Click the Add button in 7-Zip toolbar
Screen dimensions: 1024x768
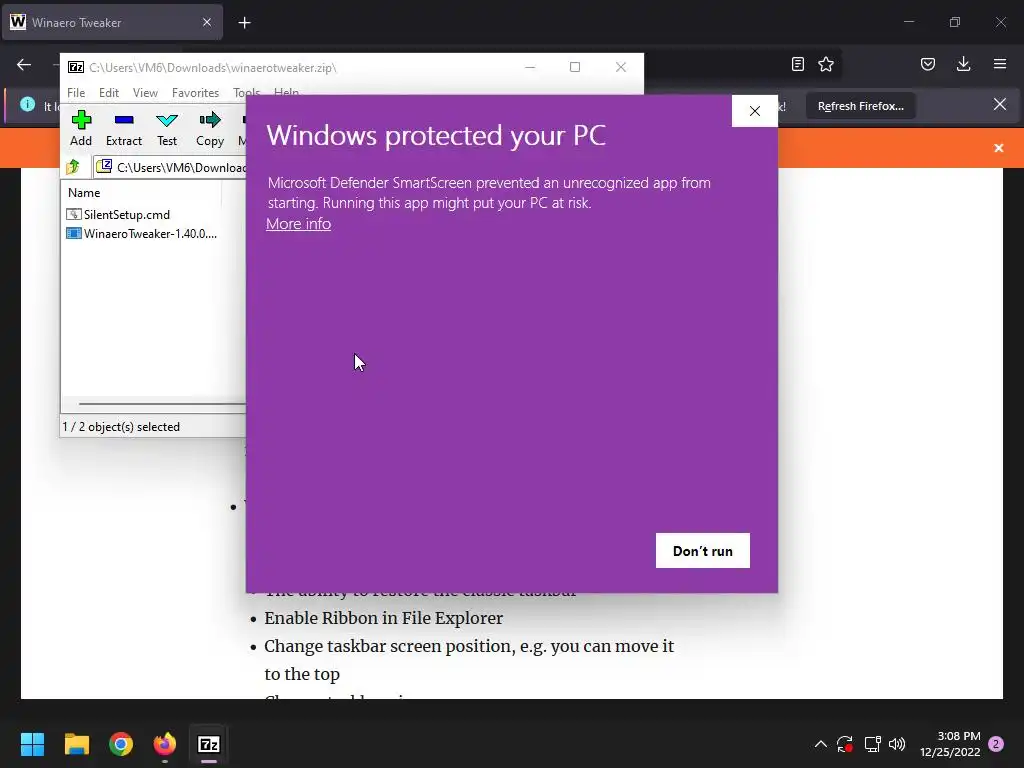[x=81, y=129]
